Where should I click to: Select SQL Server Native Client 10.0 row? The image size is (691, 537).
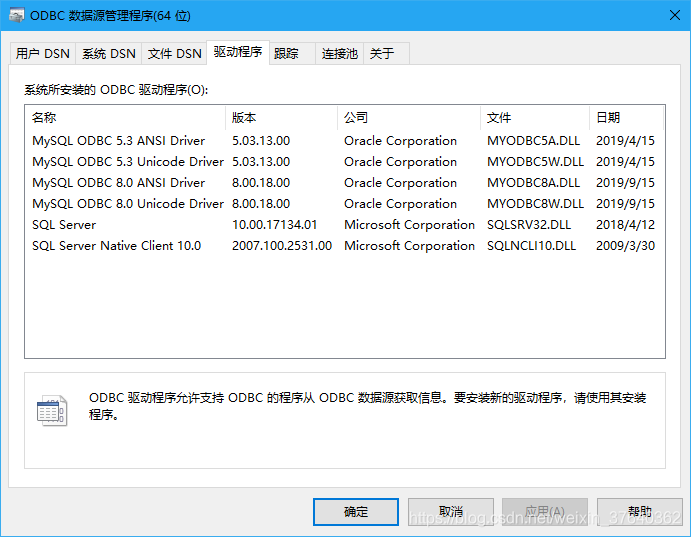pos(345,246)
